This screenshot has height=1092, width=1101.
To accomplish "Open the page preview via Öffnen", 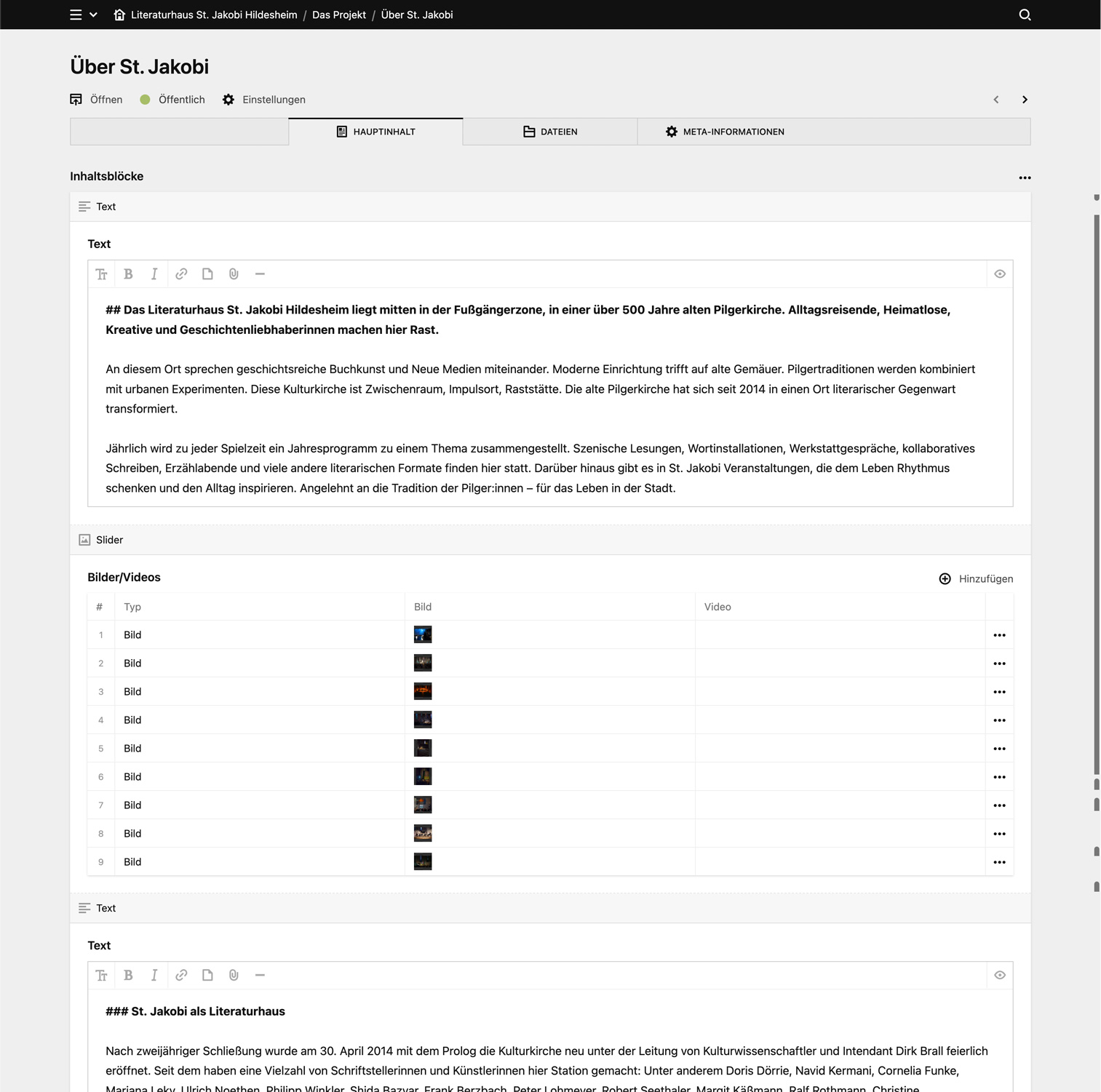I will 96,100.
